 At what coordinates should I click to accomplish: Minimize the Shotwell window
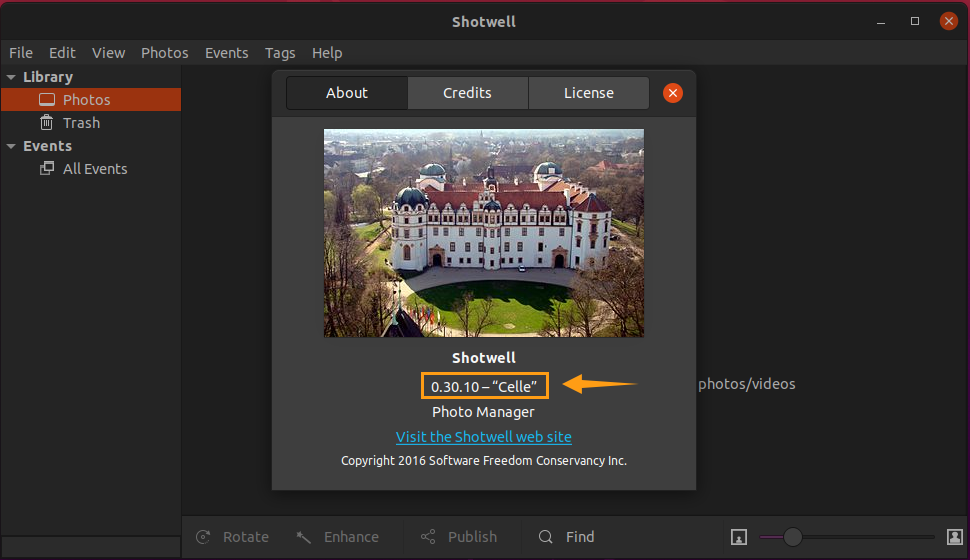click(x=881, y=22)
